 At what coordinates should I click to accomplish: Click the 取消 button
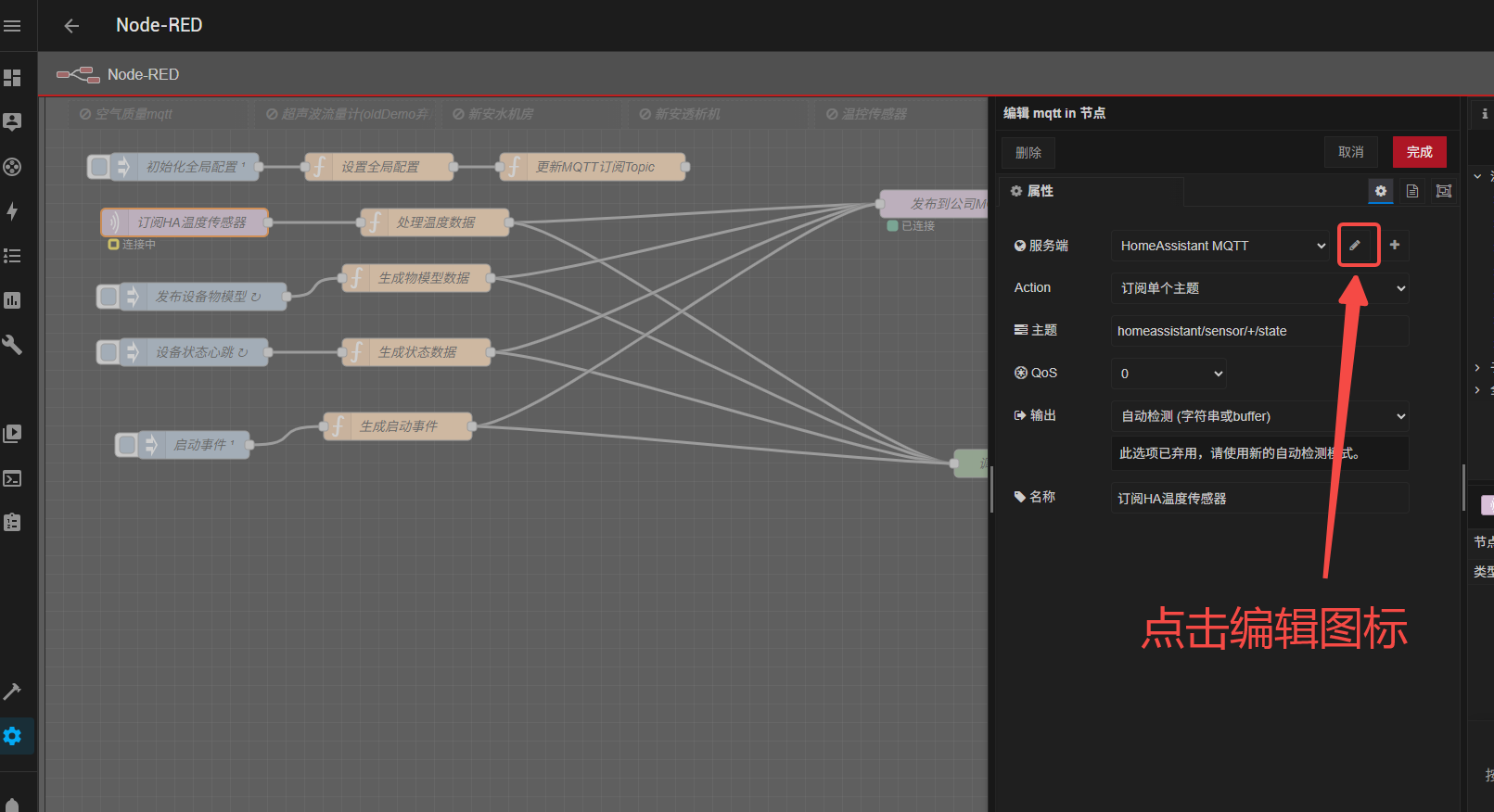[x=1350, y=152]
